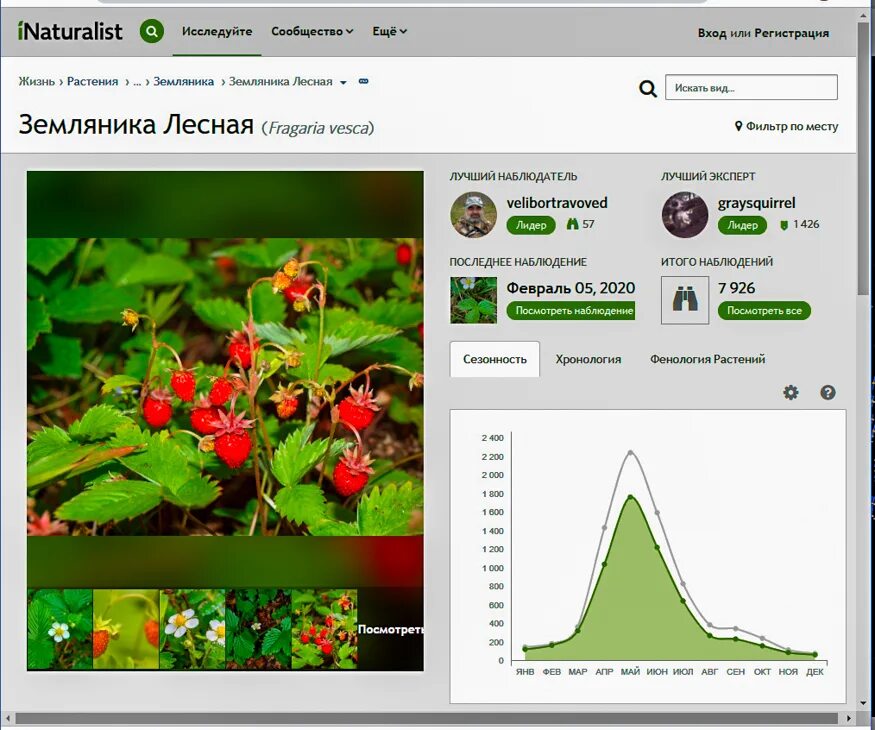875x730 pixels.
Task: Open the Растения breadcrumb link
Action: (x=91, y=82)
